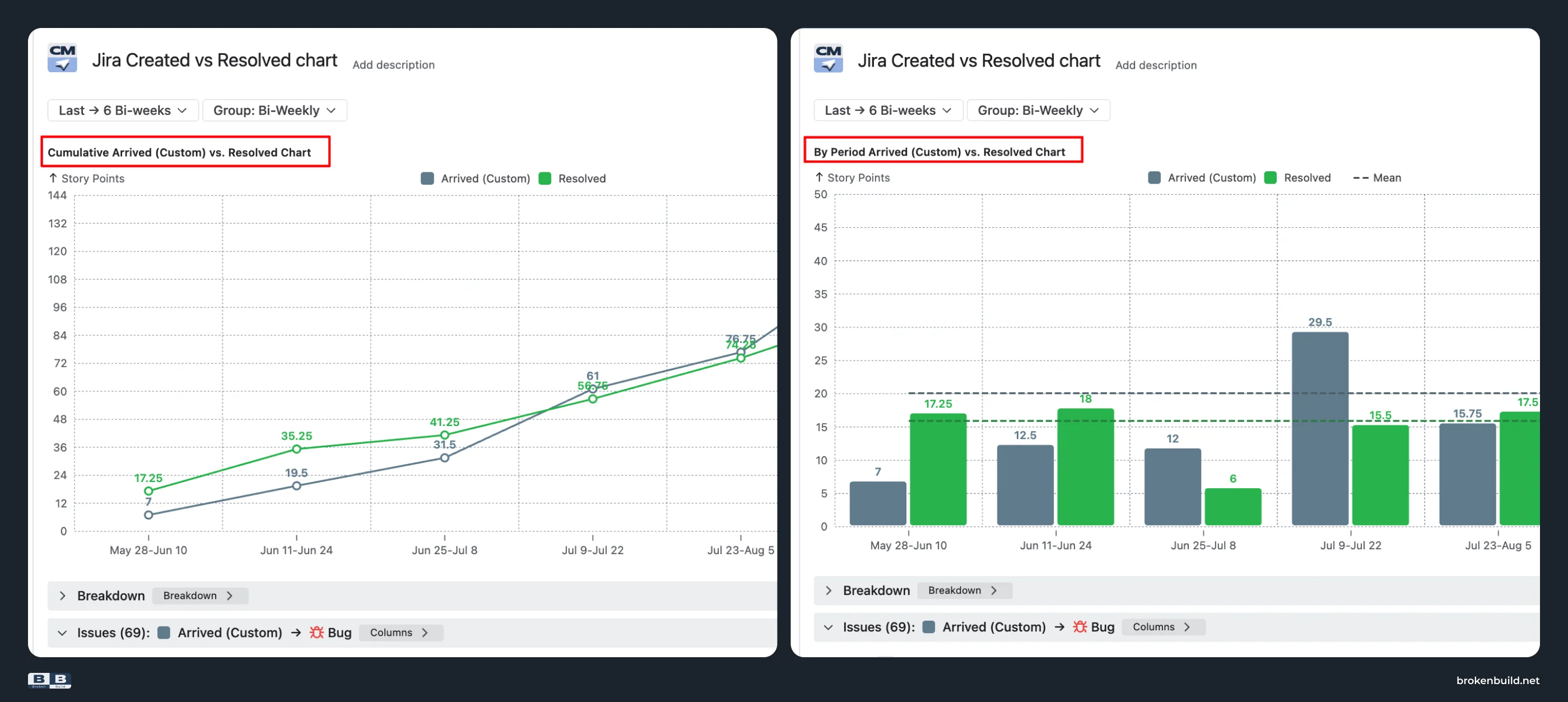The width and height of the screenshot is (1568, 702).
Task: Click the Resolved bar labeled 17.25
Action: tap(938, 469)
